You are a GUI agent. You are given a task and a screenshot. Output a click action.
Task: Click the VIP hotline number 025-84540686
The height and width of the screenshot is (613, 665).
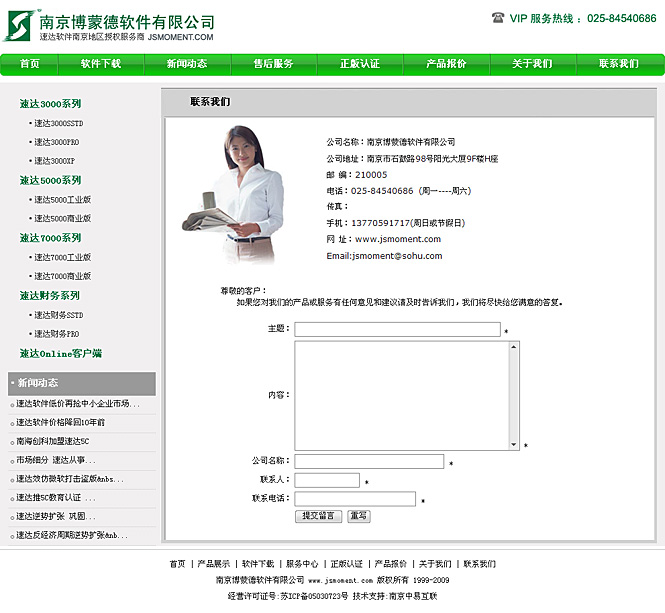coord(622,18)
